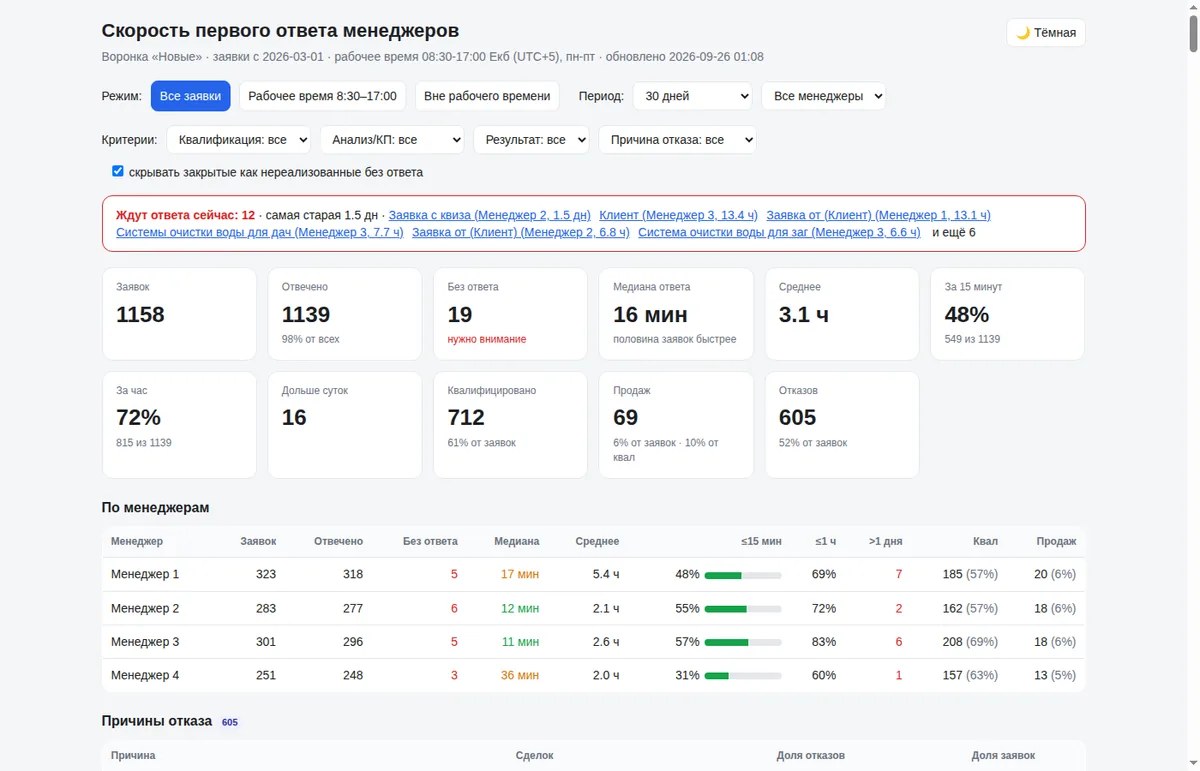The image size is (1200, 771).
Task: Open link Заявка с квиза (Менеджер 2, 1.5 дн)
Action: (490, 215)
